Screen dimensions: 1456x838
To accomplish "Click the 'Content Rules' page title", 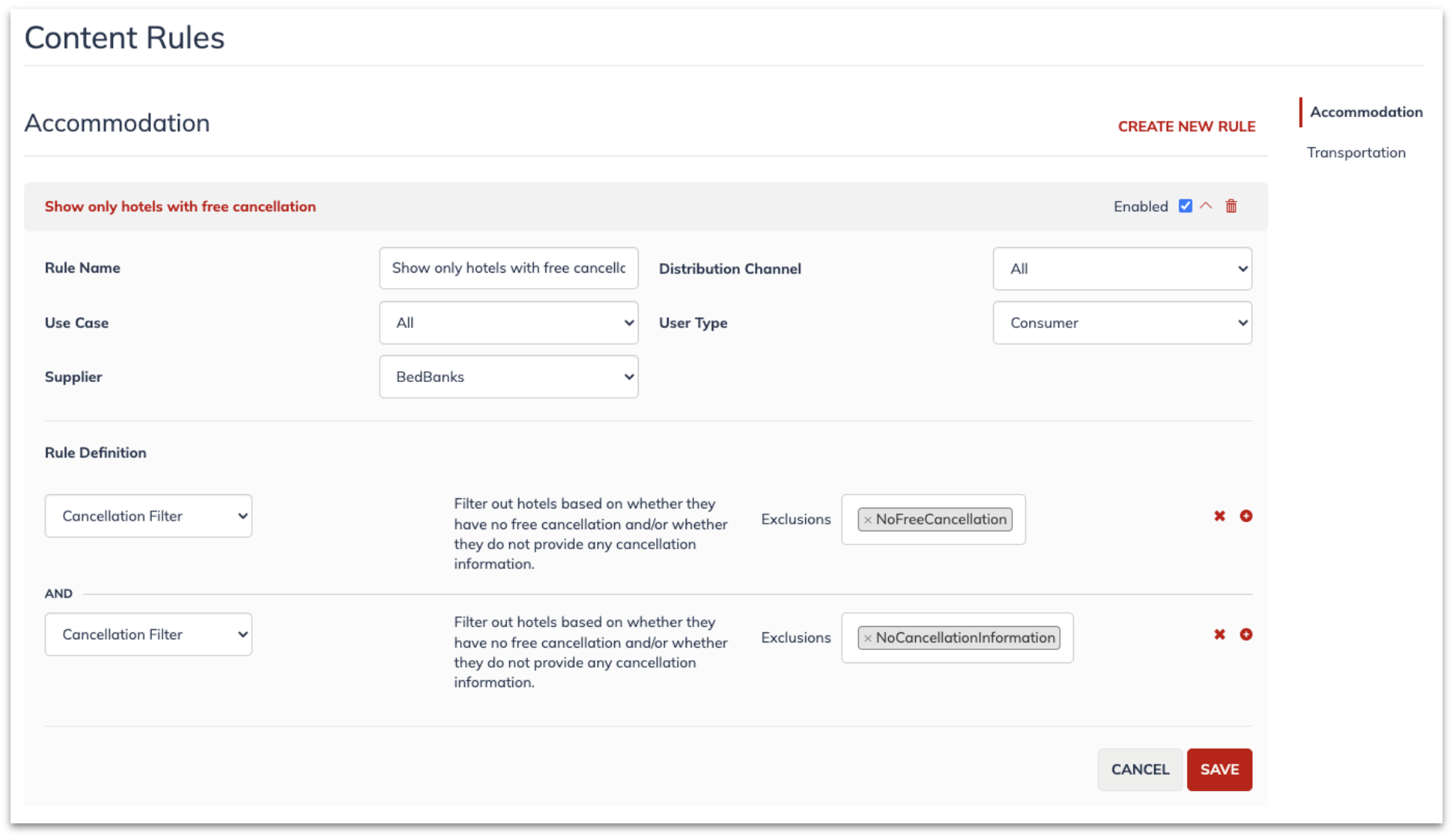I will pos(125,38).
